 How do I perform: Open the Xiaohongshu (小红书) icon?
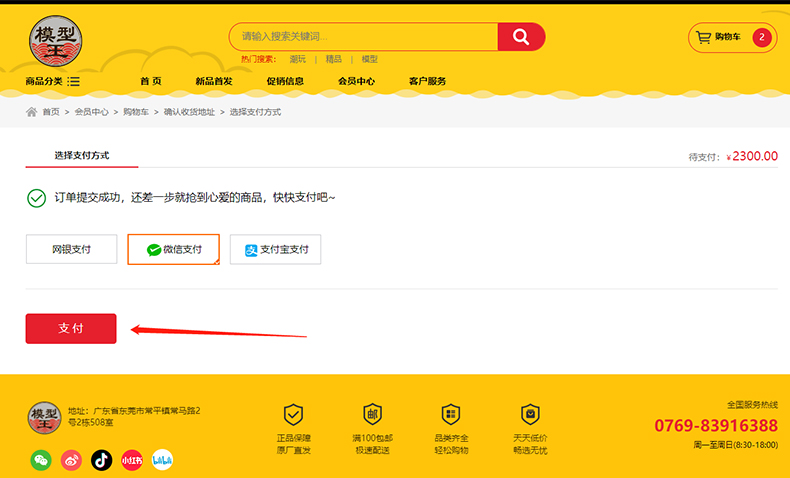(x=131, y=460)
